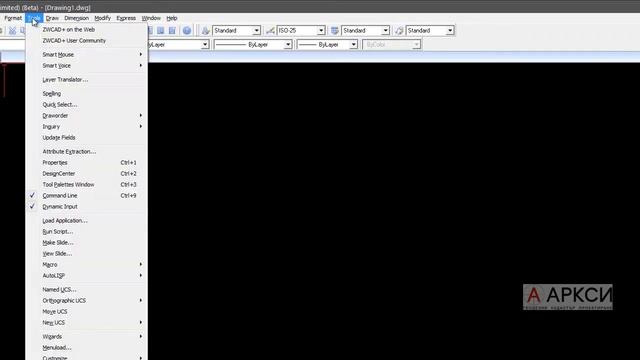Open Tool Palettes Window (Ctrl+3)
The height and width of the screenshot is (360, 640).
pos(87,184)
